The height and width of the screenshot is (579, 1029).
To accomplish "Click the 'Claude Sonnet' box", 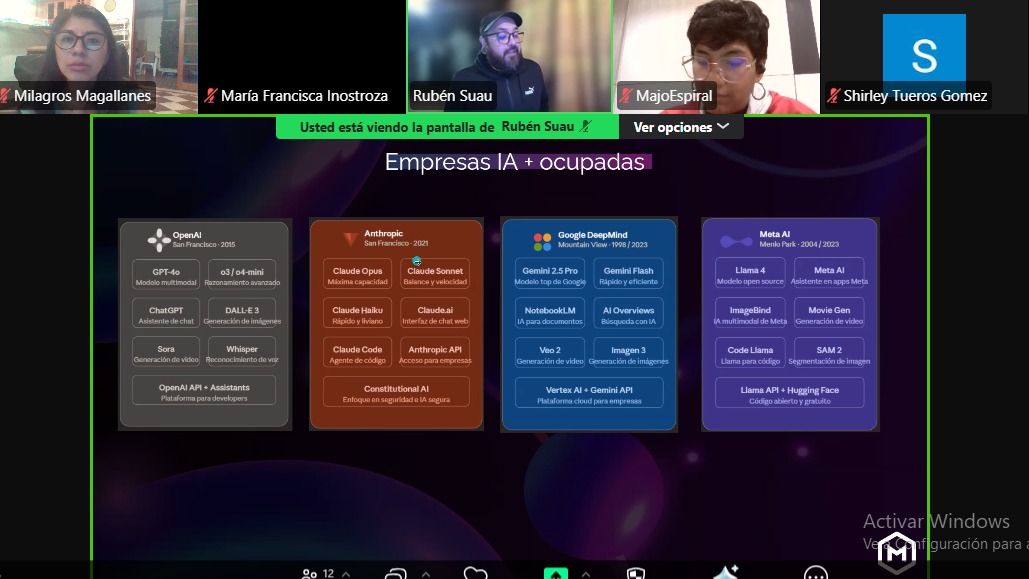I will 435,275.
